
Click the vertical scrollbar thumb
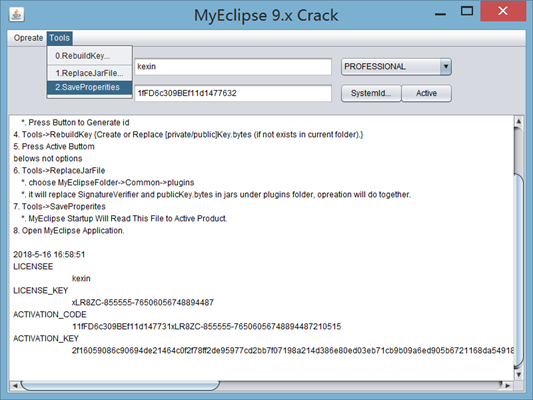tap(518, 270)
